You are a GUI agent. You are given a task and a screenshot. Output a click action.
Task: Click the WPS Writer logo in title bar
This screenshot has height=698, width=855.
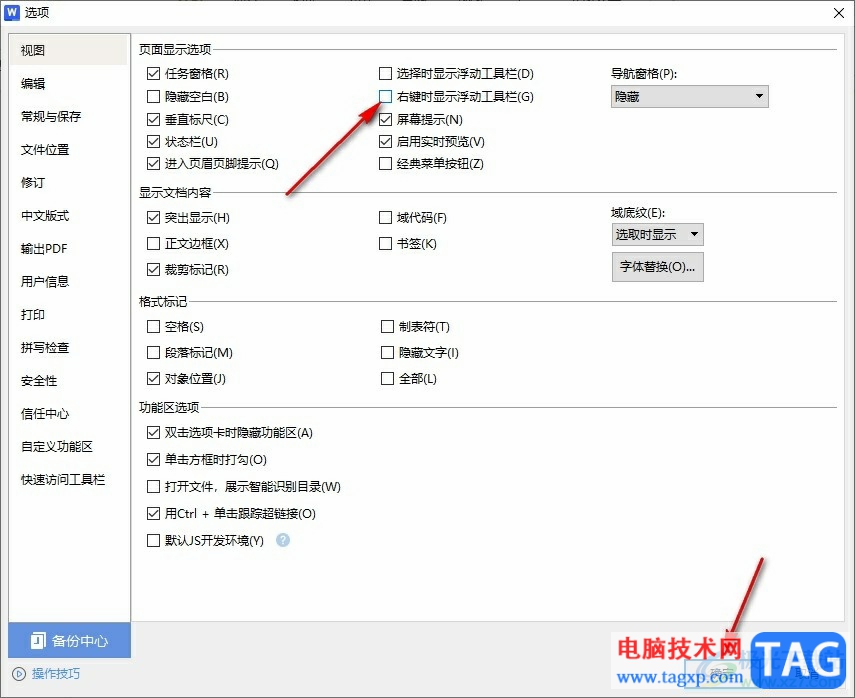[11, 12]
